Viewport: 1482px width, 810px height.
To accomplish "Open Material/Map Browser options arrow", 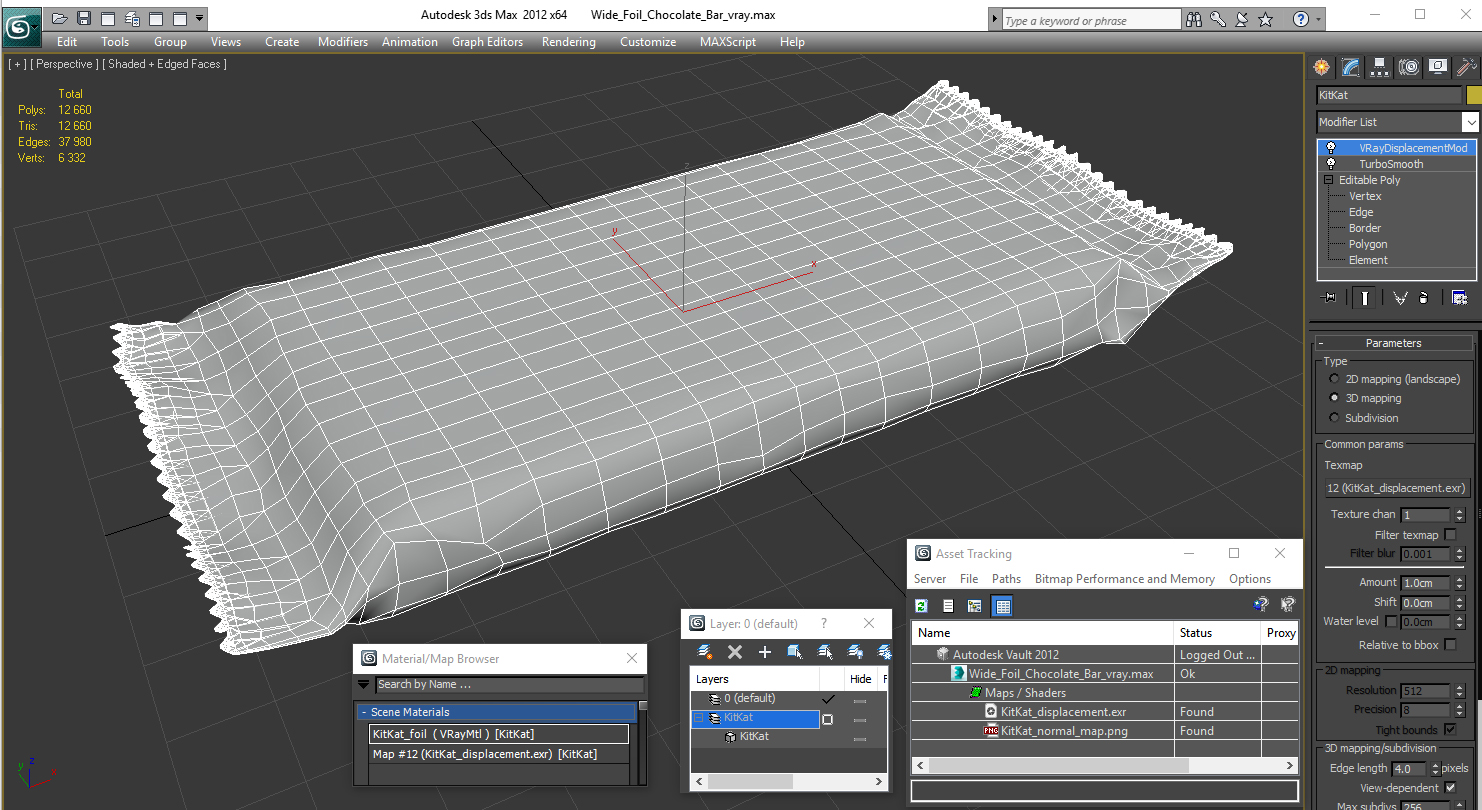I will [x=364, y=685].
